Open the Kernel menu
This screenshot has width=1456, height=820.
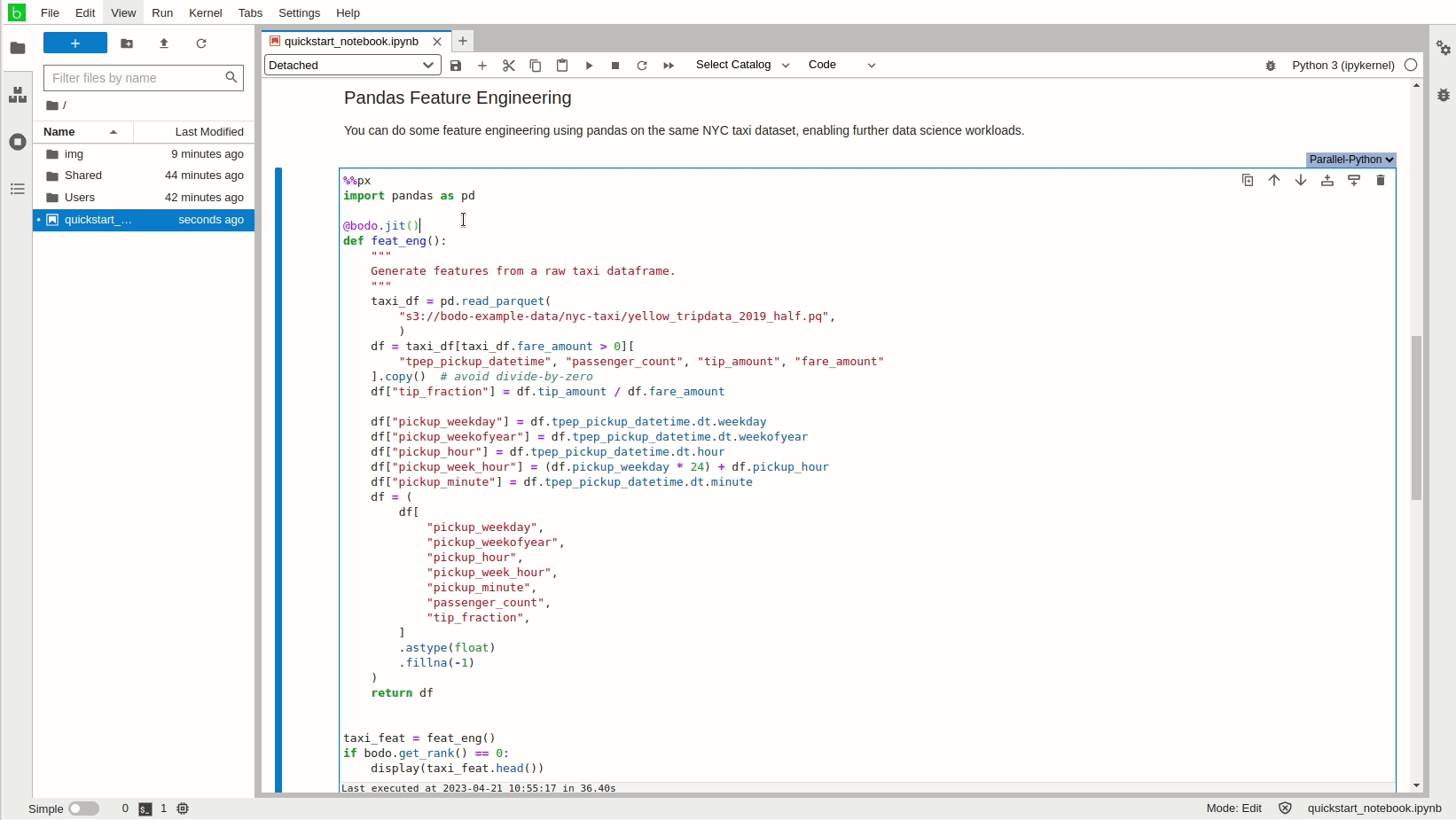pos(205,13)
